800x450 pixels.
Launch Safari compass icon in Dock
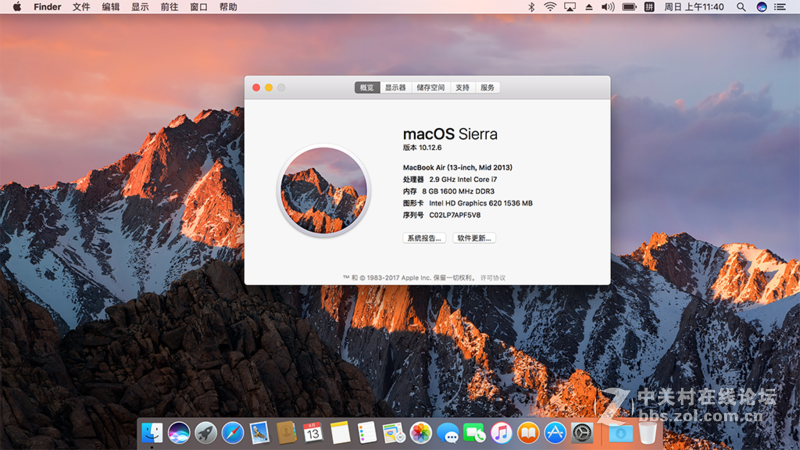pyautogui.click(x=233, y=433)
